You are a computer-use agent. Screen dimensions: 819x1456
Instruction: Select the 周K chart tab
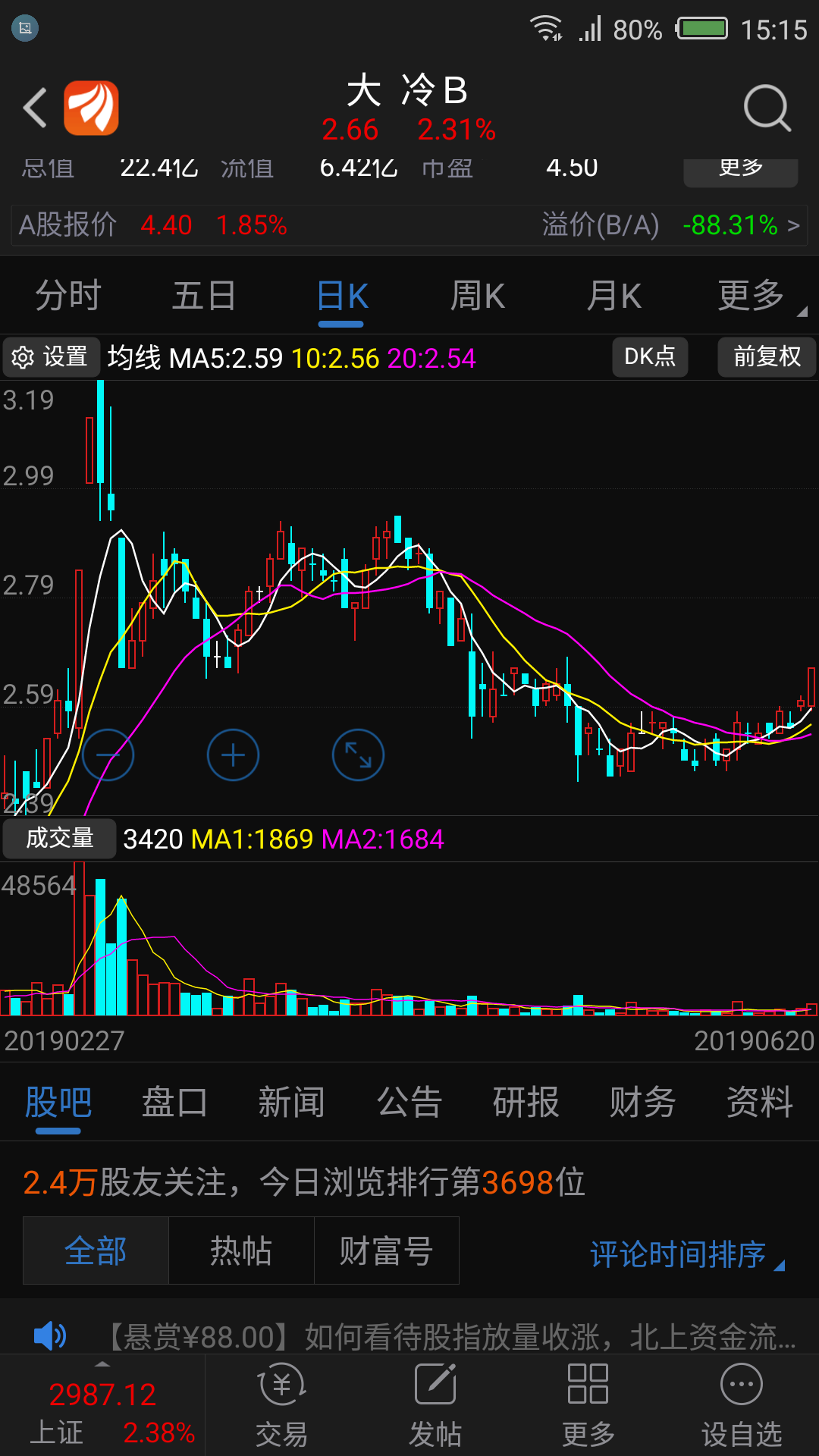pos(478,296)
